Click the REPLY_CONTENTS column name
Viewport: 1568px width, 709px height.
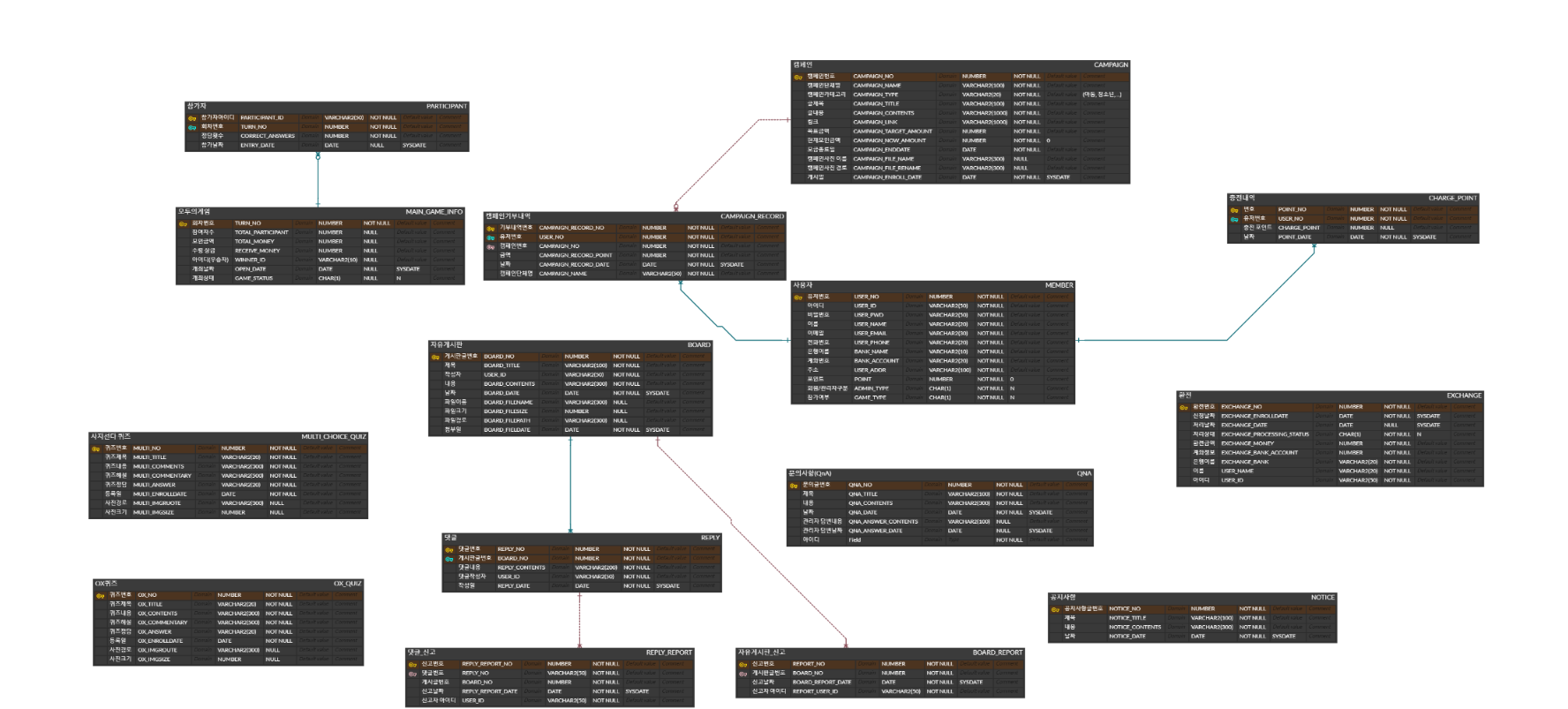[x=522, y=568]
